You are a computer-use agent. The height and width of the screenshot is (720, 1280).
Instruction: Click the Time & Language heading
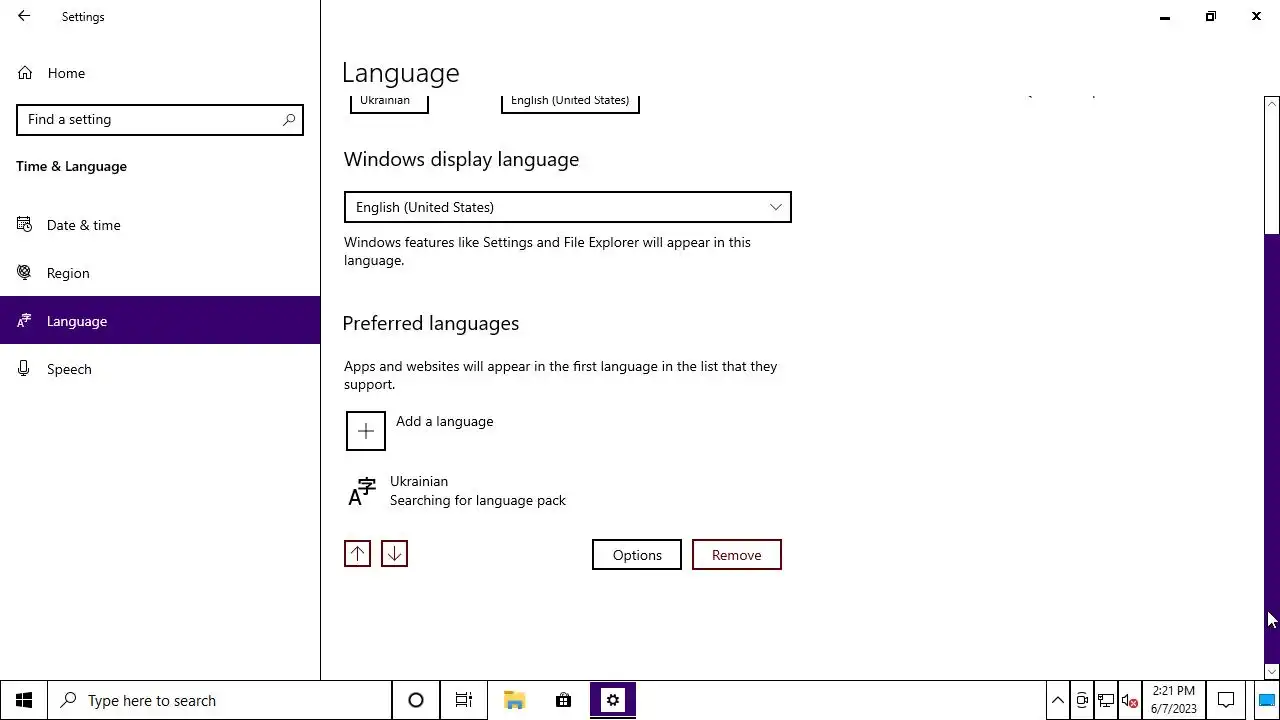coord(71,166)
